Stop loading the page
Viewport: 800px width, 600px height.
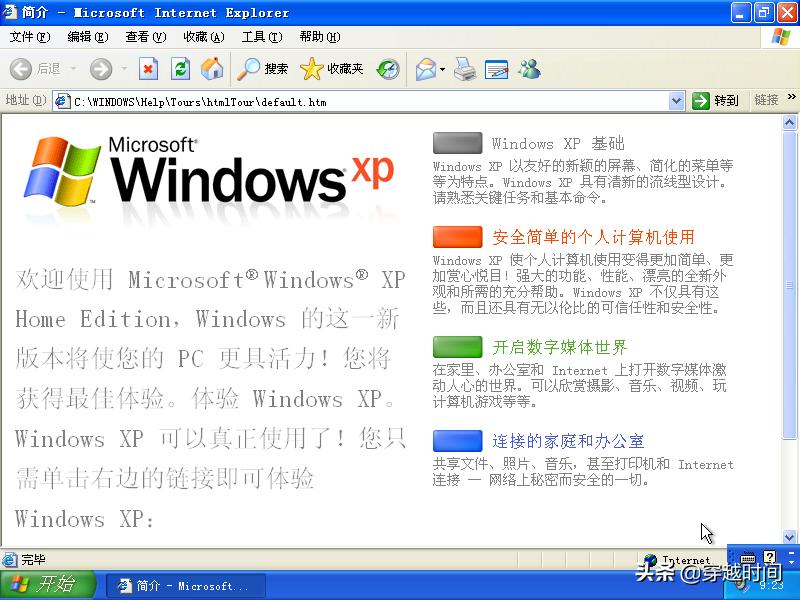pos(147,70)
